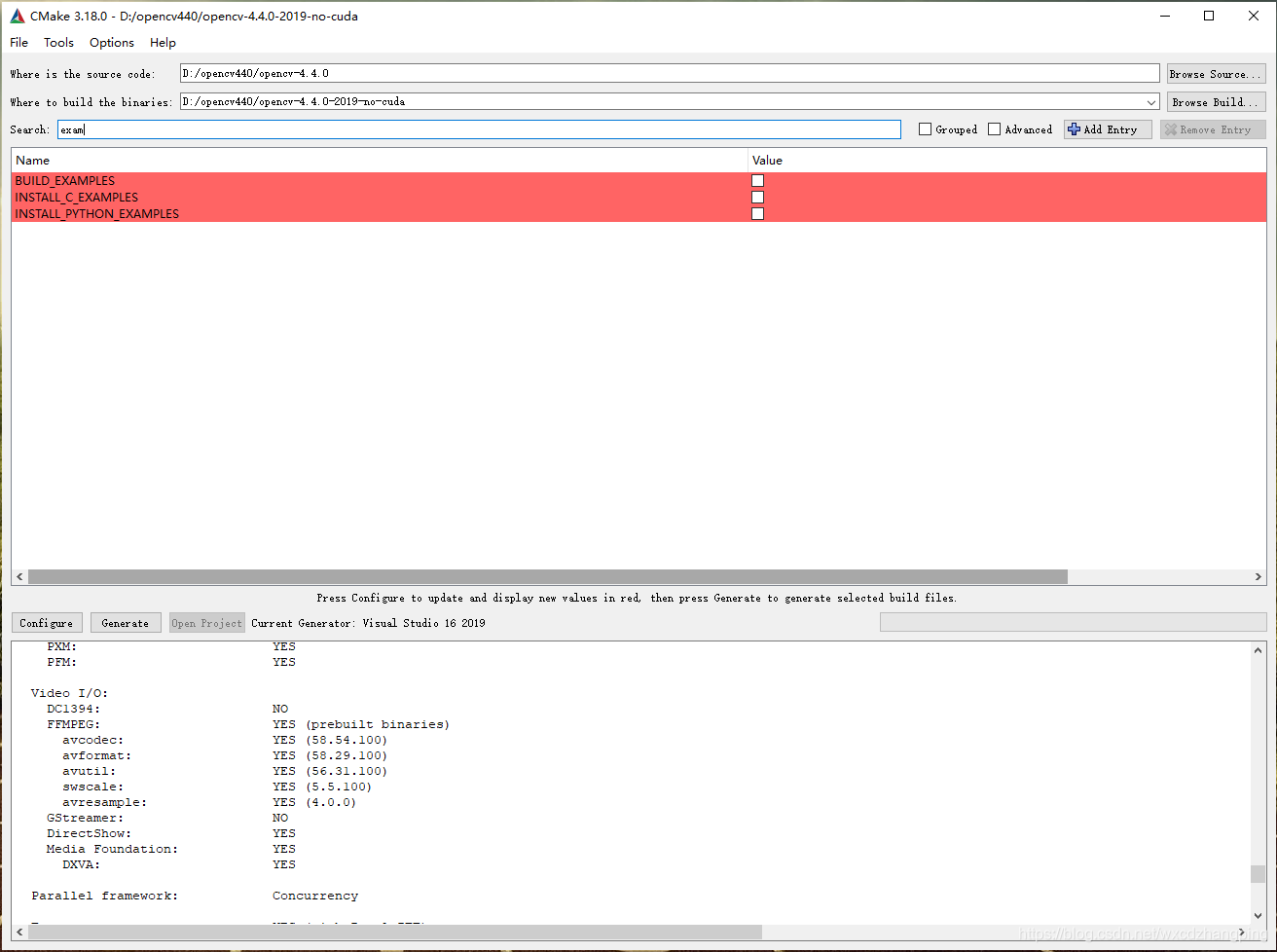The height and width of the screenshot is (952, 1277).
Task: Click the output log's up scroll arrow
Action: click(1259, 649)
